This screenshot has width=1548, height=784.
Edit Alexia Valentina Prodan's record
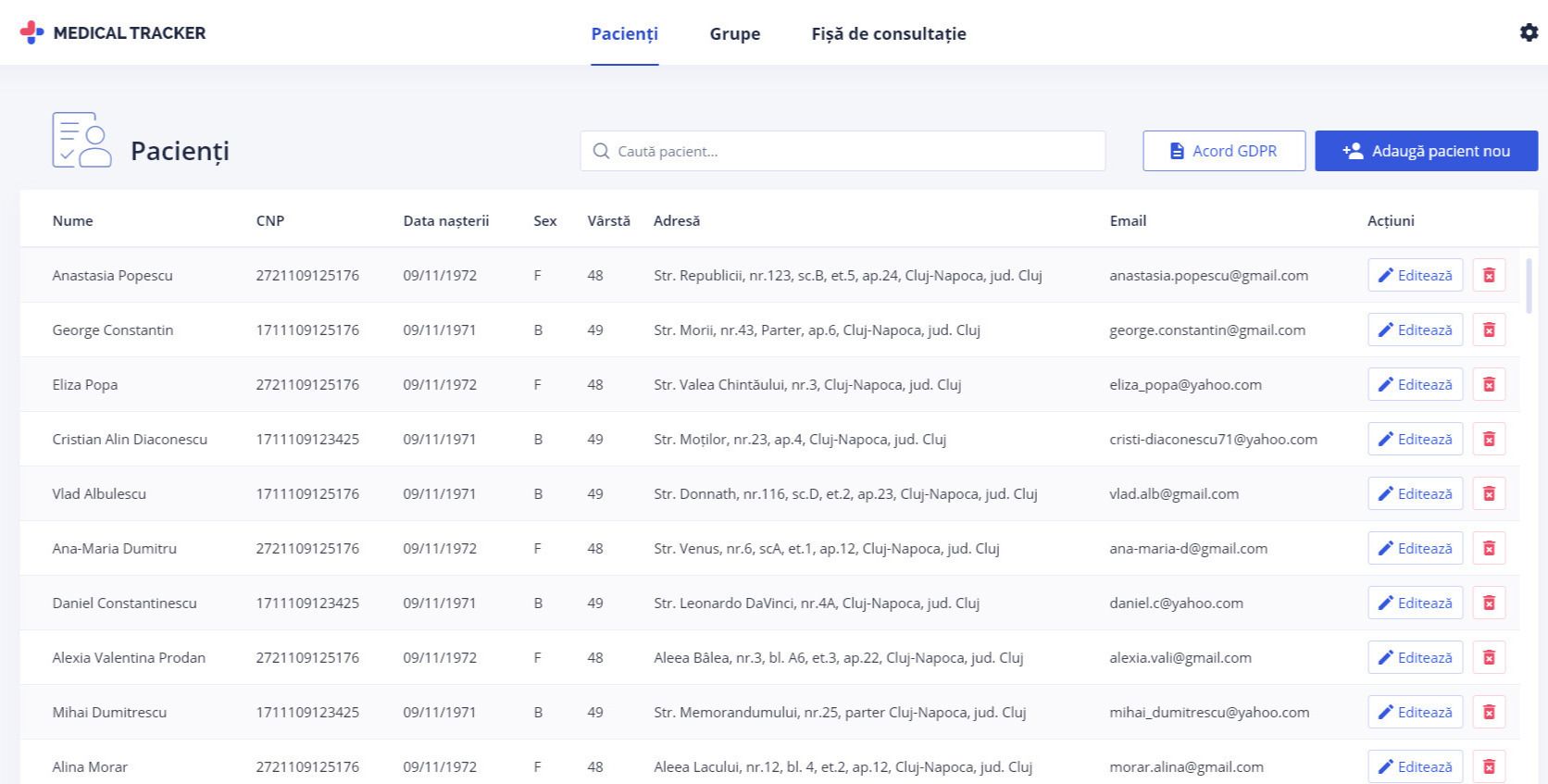coord(1415,657)
